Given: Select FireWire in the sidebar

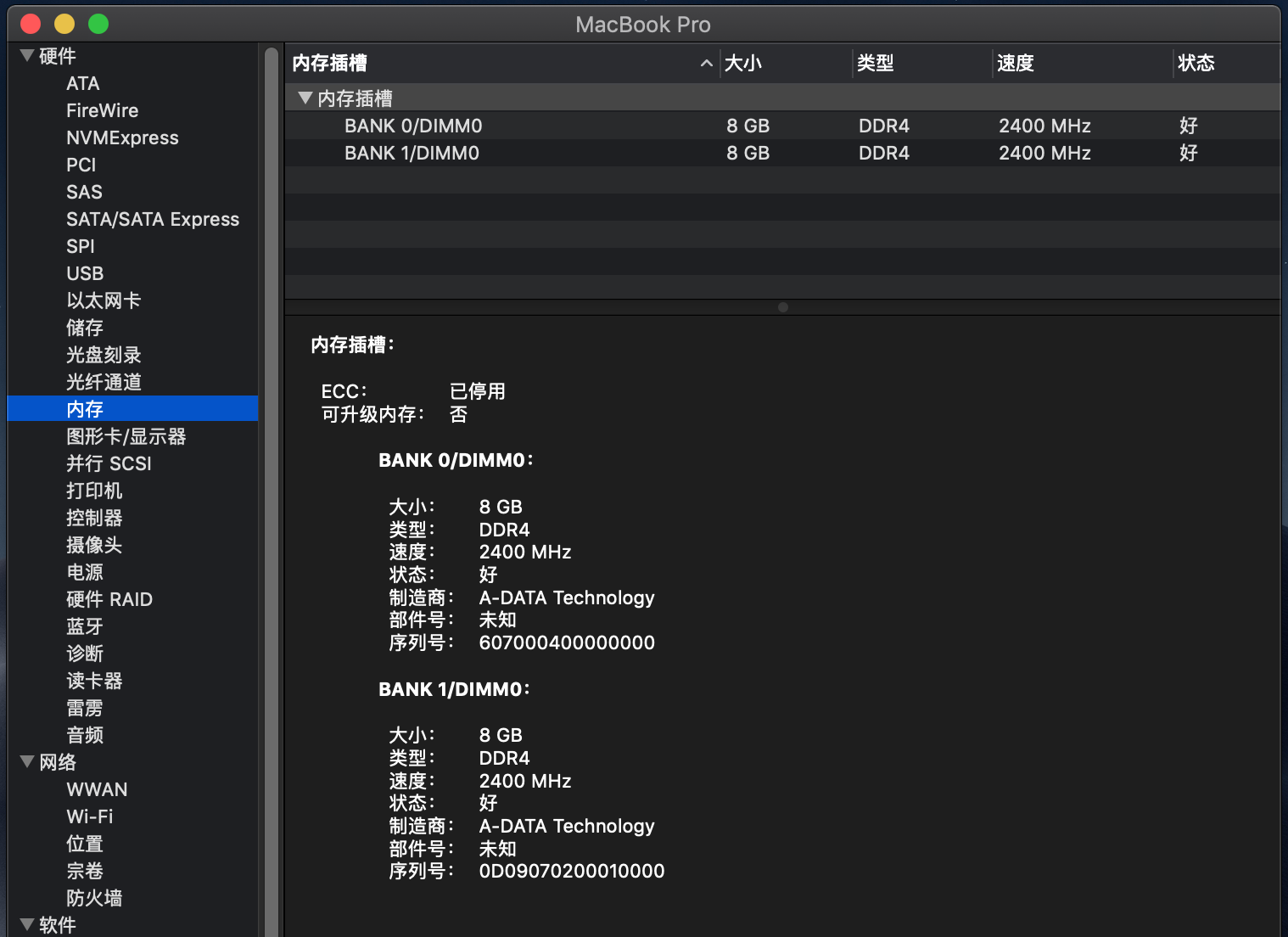Looking at the screenshot, I should (x=102, y=110).
